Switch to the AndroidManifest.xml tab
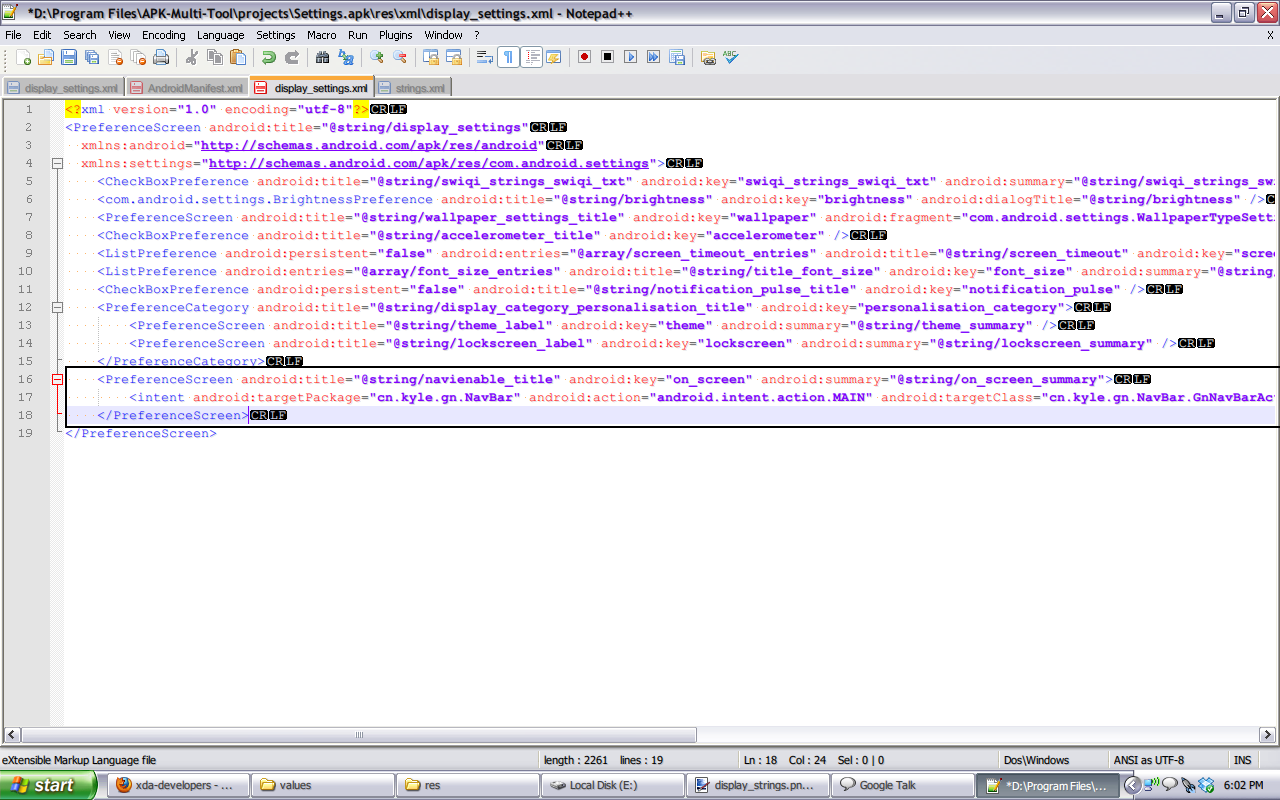This screenshot has width=1280, height=800. pyautogui.click(x=187, y=88)
